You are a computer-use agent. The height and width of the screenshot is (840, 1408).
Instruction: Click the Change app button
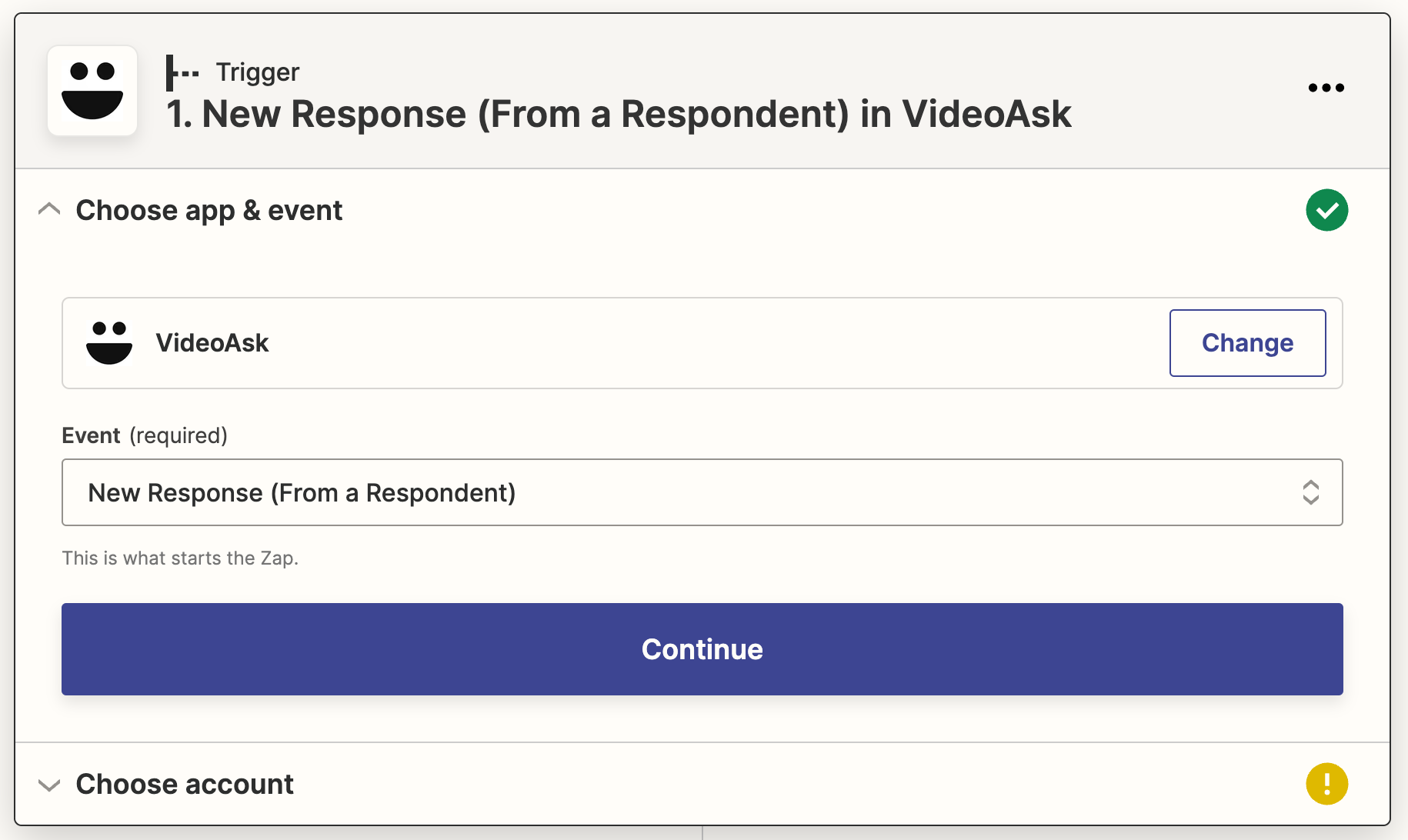tap(1247, 343)
